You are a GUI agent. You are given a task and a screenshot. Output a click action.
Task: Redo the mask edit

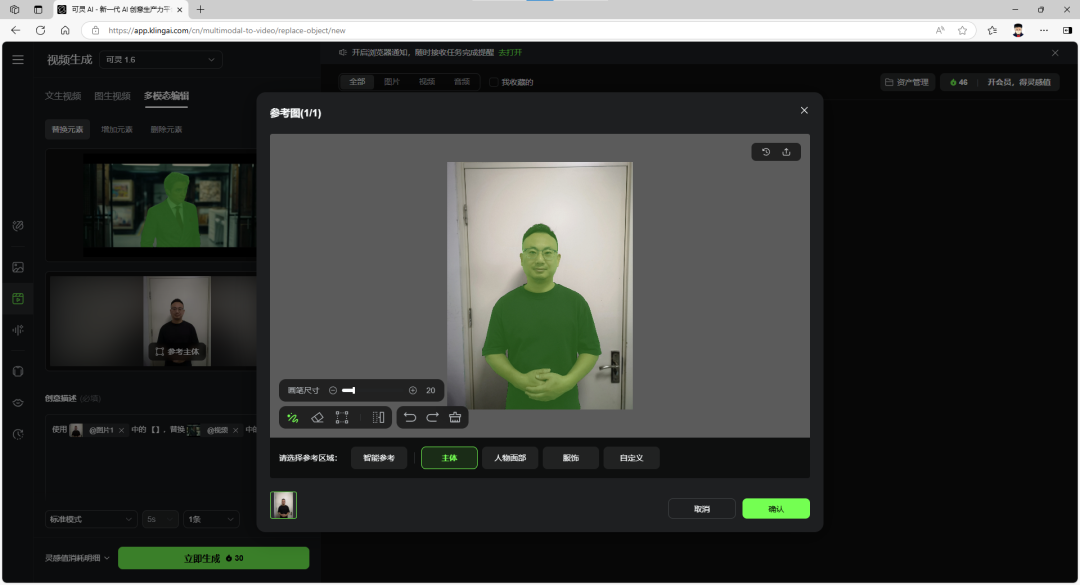[433, 418]
